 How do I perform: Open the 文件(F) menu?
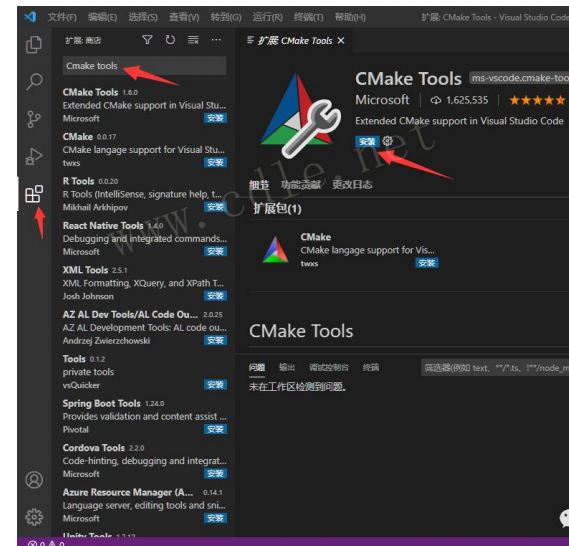(62, 17)
